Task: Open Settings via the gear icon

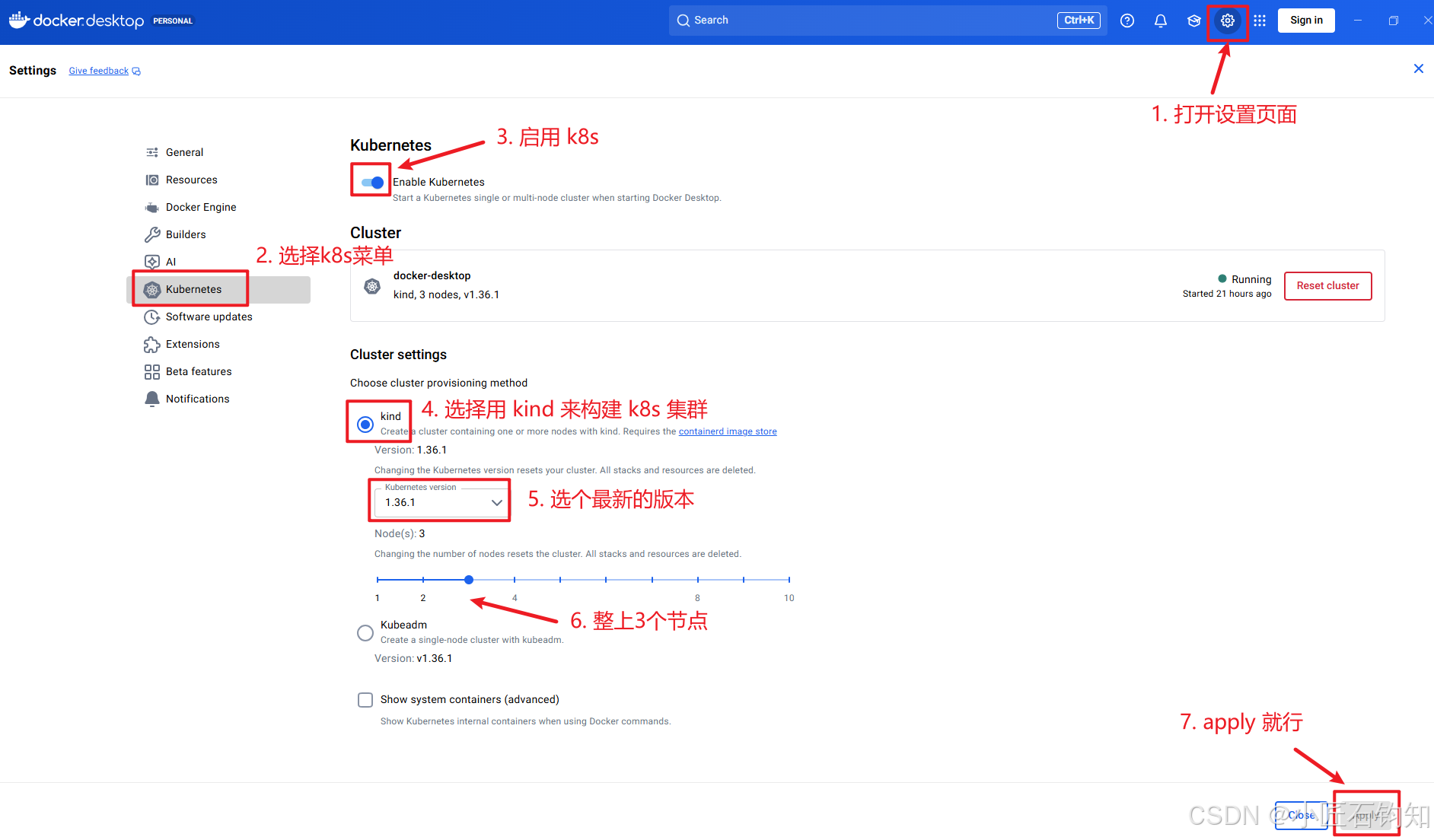Action: point(1228,21)
